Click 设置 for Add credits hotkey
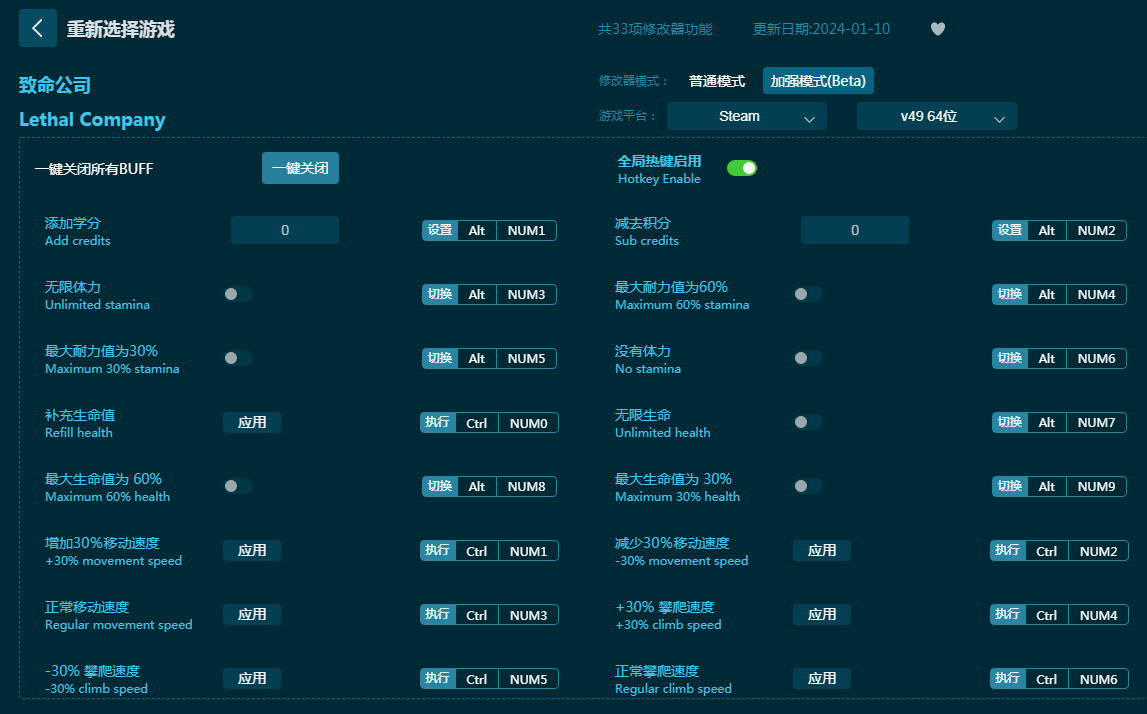 tap(440, 230)
